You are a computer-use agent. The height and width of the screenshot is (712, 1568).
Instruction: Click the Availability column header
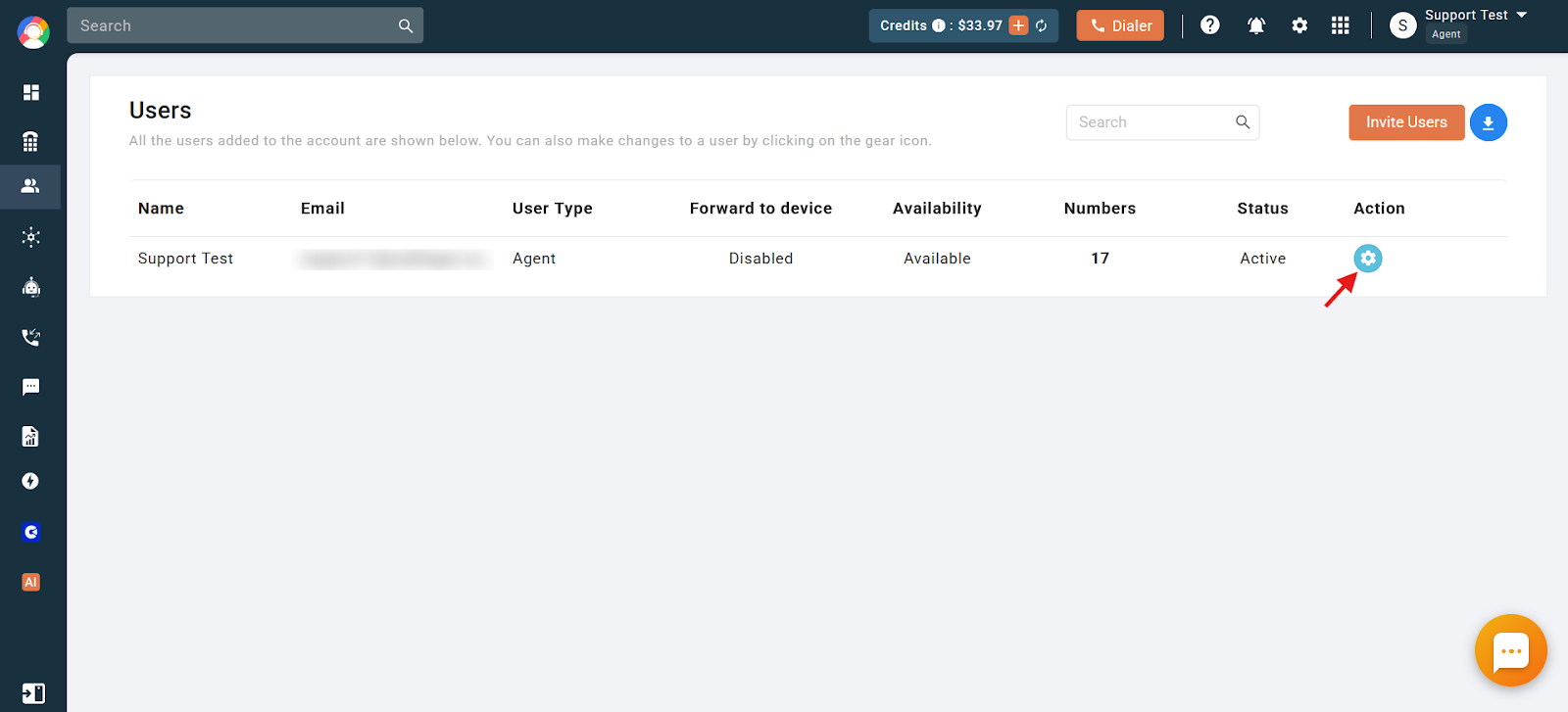point(937,209)
